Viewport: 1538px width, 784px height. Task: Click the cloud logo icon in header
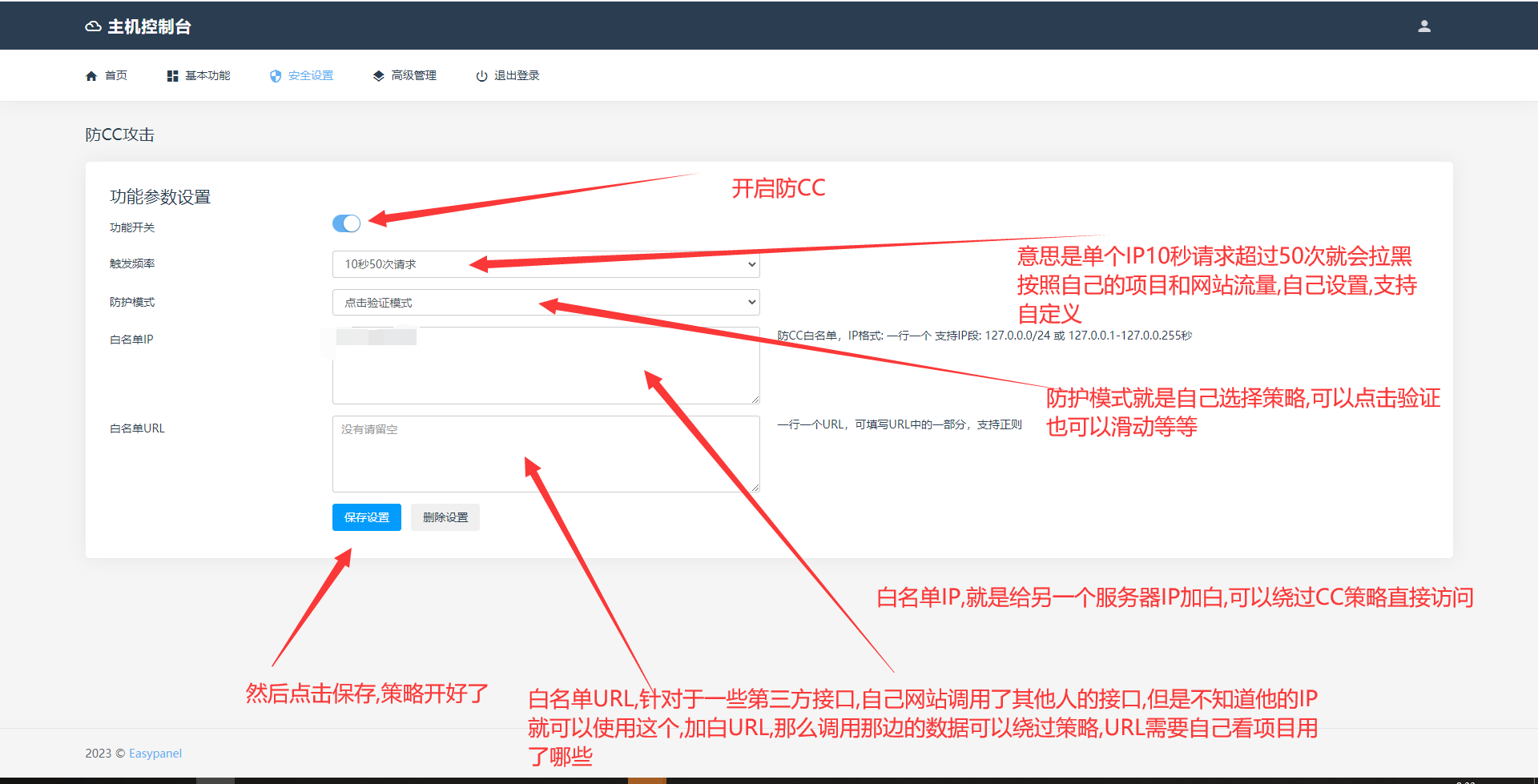93,26
